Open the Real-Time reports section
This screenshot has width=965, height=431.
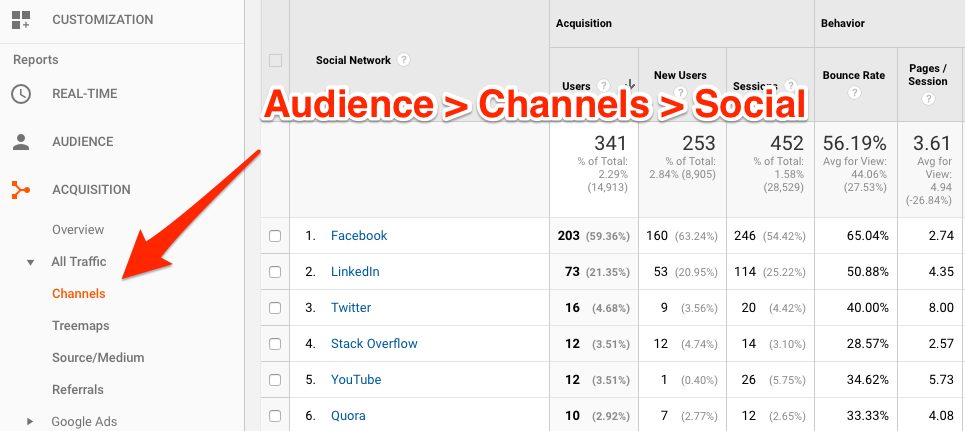coord(84,94)
